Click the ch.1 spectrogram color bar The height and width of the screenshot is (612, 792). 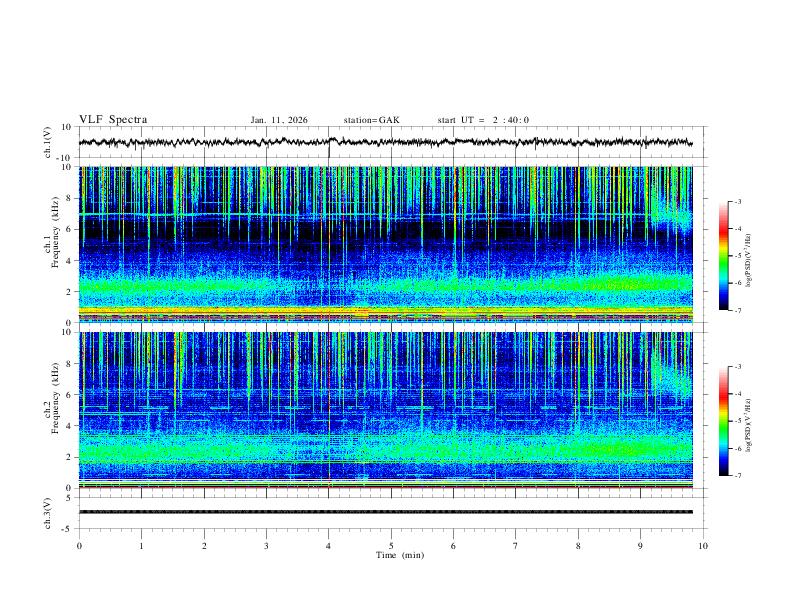click(723, 256)
